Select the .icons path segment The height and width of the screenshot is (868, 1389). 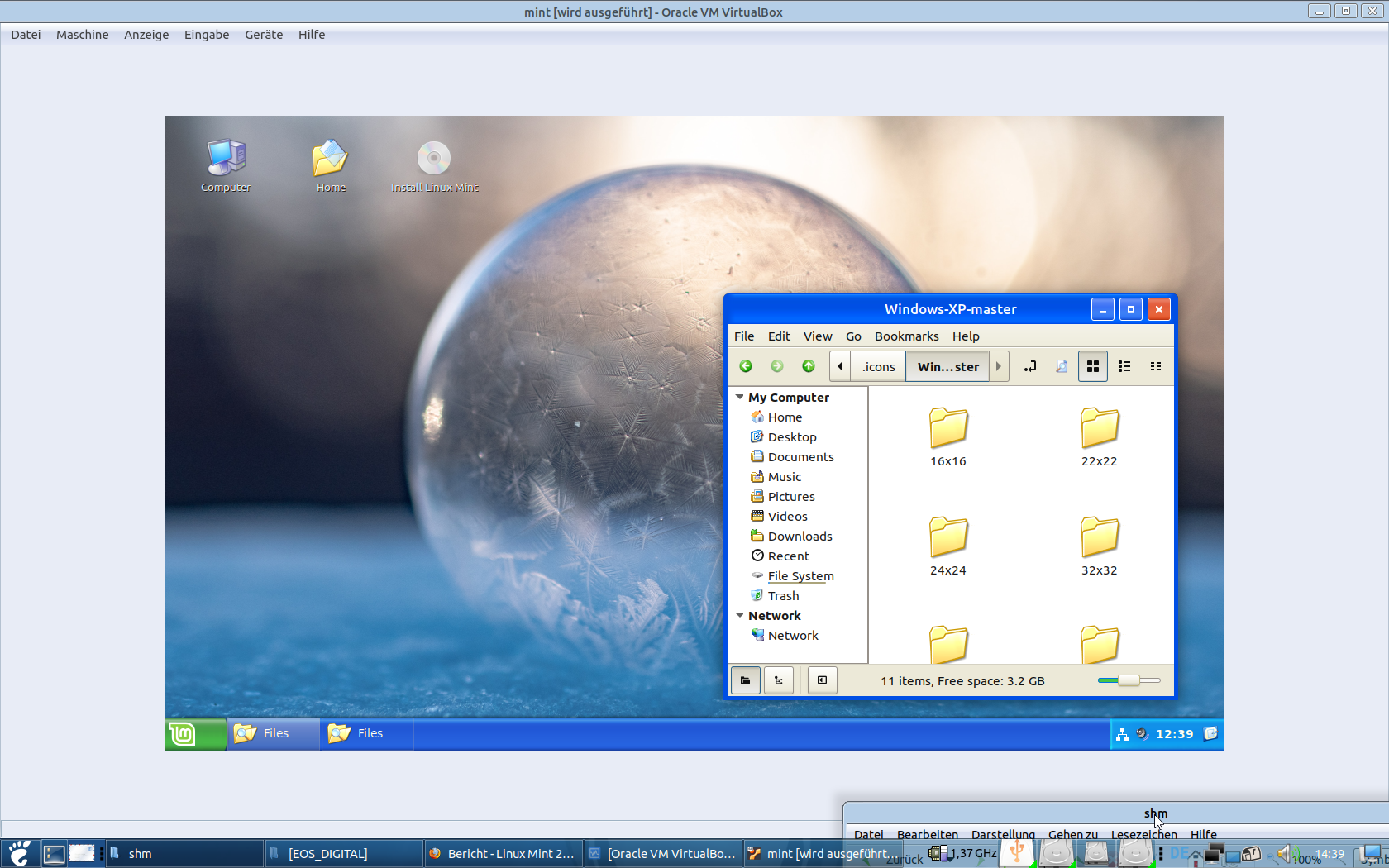pos(878,366)
